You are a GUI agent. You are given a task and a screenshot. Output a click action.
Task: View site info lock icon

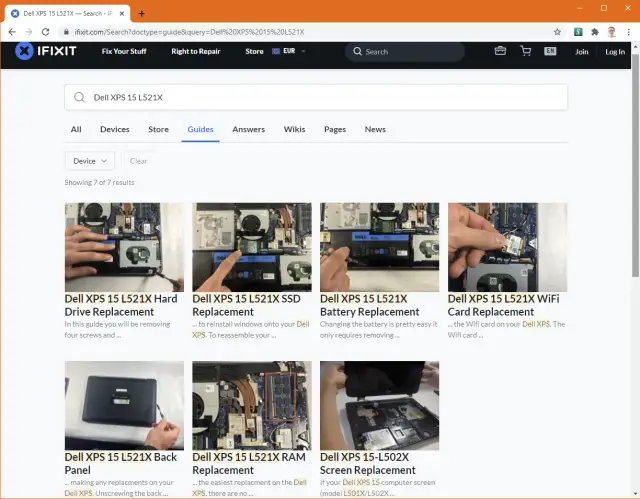pyautogui.click(x=66, y=32)
